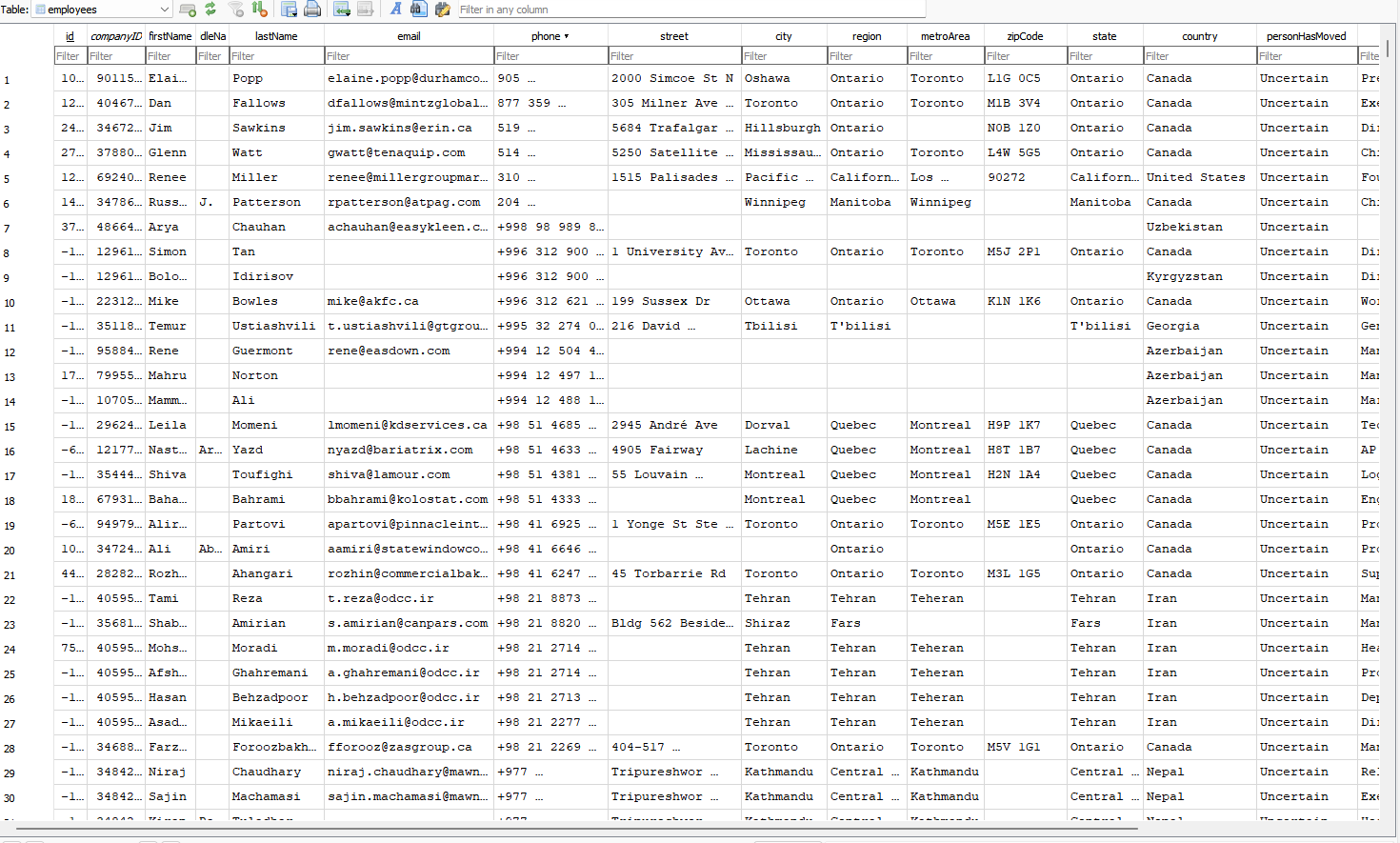Click the id column header
Image resolution: width=1400 pixels, height=843 pixels.
70,36
